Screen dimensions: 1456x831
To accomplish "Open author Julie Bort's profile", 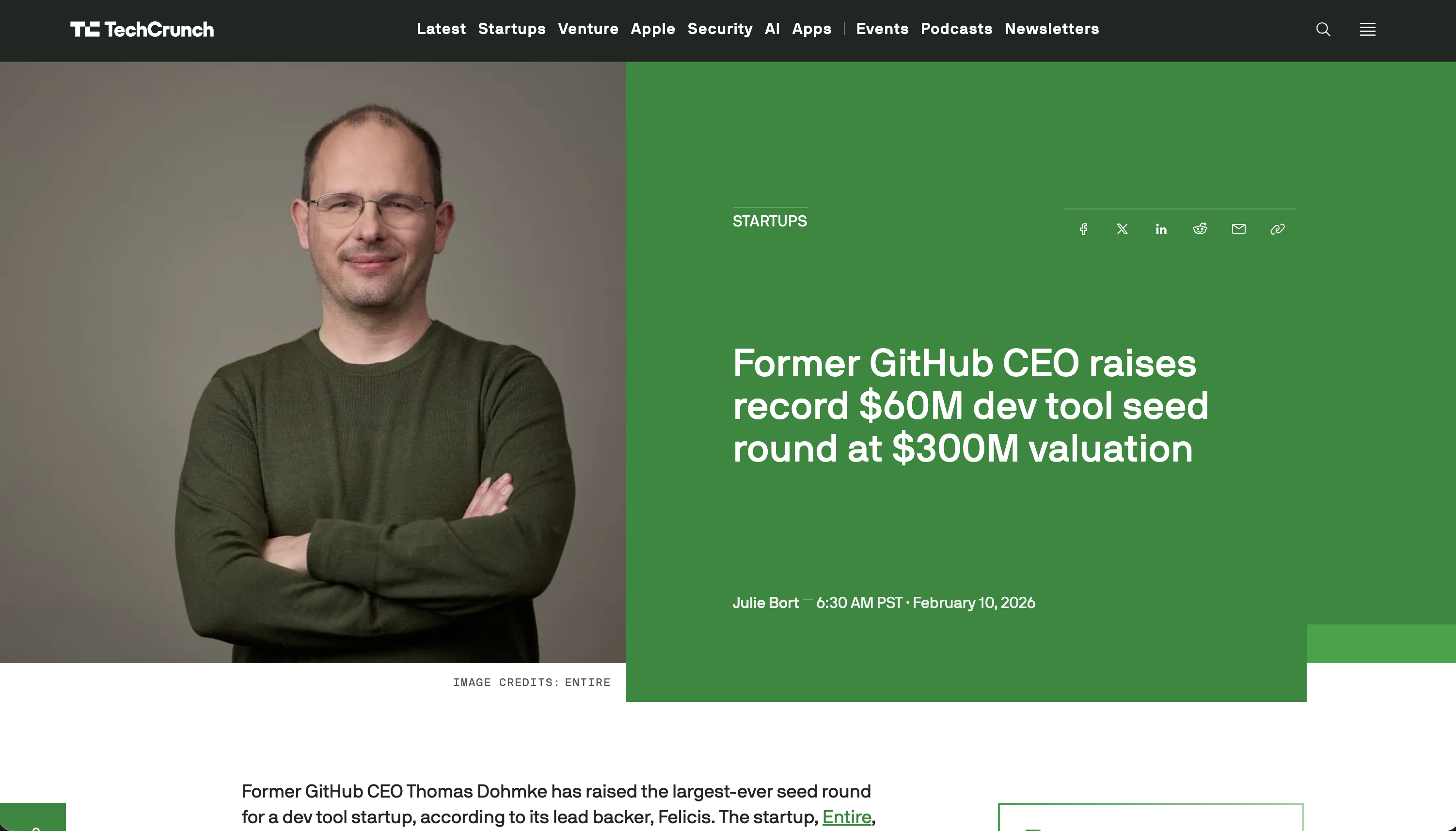I will (x=766, y=603).
